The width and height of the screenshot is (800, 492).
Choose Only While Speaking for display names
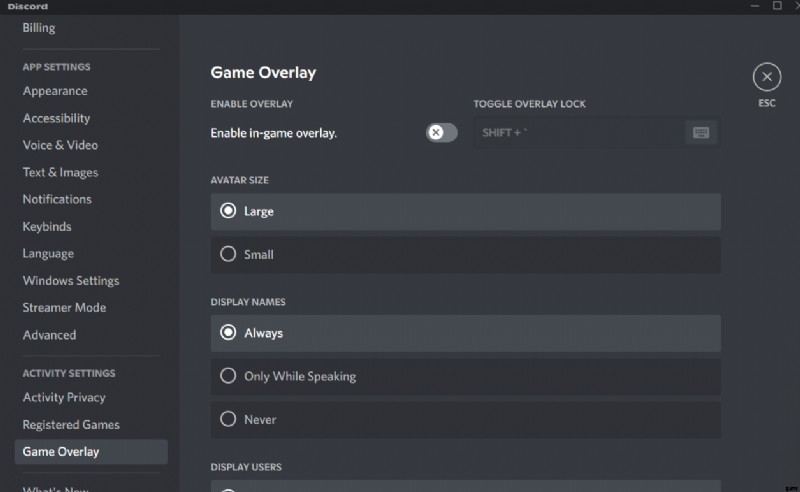[x=465, y=376]
